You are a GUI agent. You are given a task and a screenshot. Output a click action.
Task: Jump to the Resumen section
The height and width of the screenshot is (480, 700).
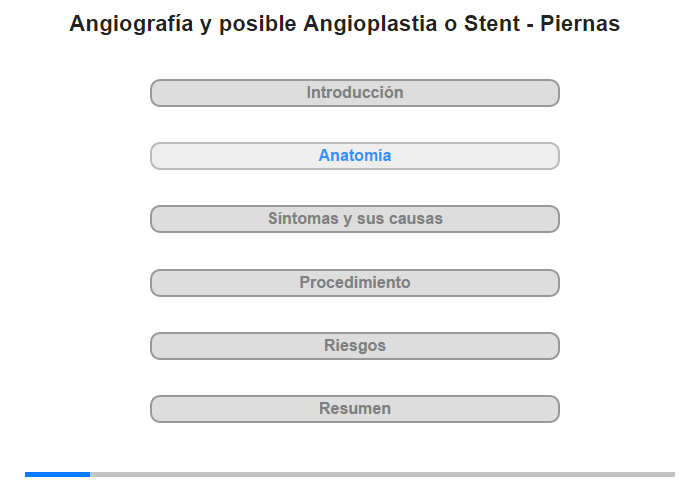point(355,409)
